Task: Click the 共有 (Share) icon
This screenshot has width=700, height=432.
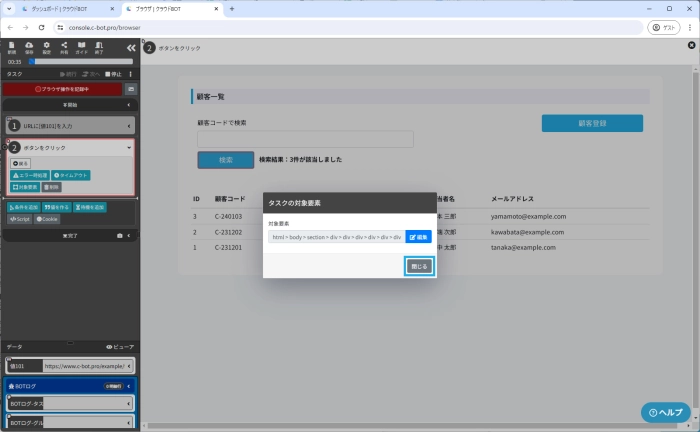Action: click(64, 47)
